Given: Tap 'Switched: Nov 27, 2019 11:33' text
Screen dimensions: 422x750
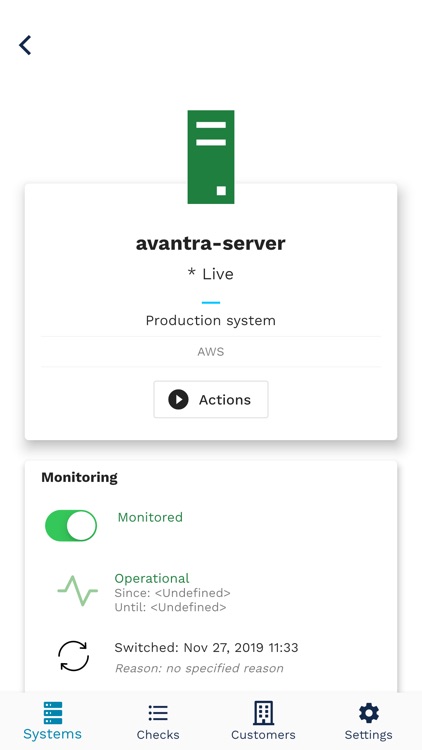Looking at the screenshot, I should pos(206,648).
